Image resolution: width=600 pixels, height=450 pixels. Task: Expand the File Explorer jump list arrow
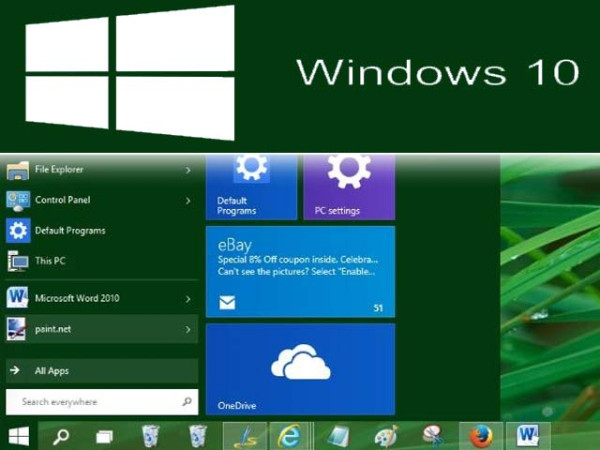188,171
